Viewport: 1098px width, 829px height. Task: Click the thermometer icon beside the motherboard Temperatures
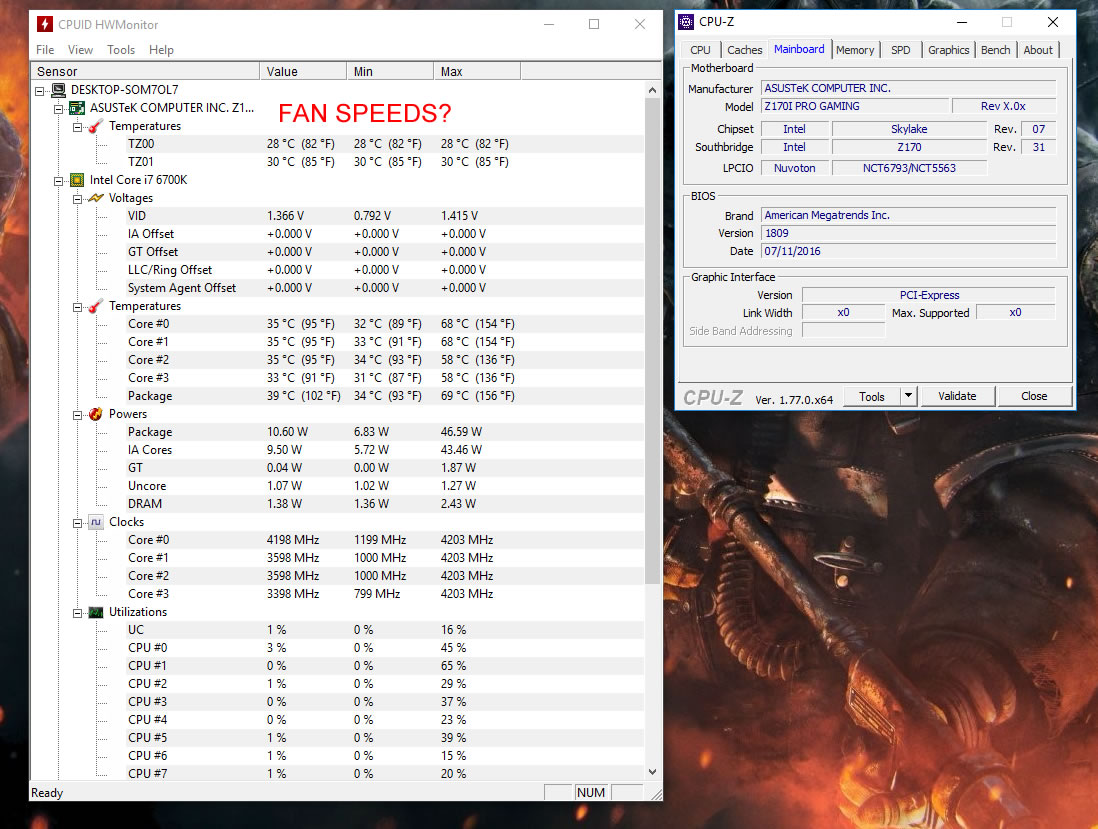[x=96, y=126]
